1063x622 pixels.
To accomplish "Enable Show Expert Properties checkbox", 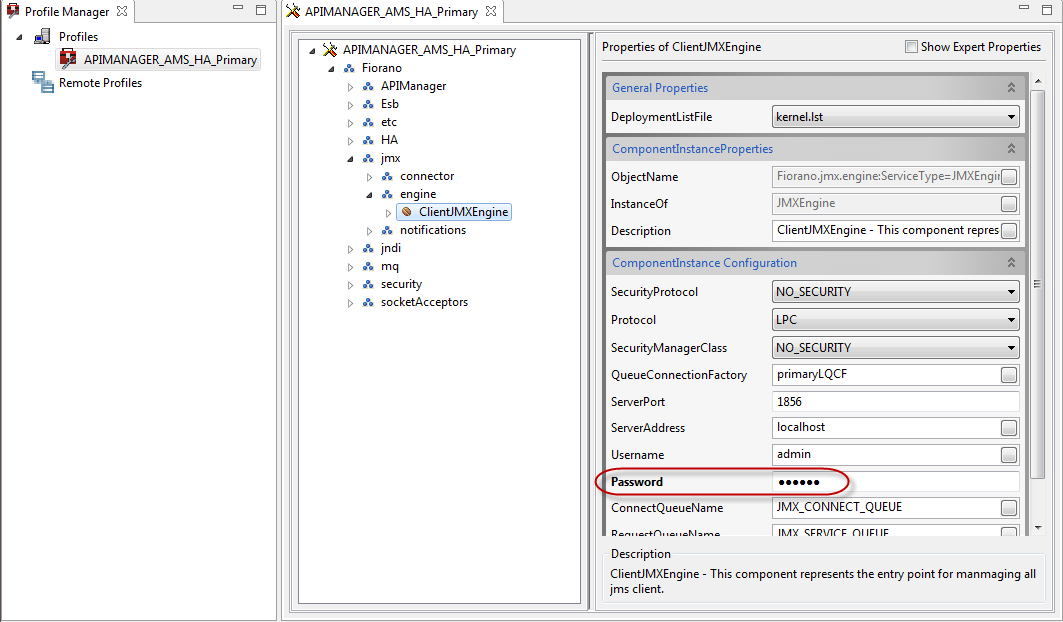I will click(911, 47).
